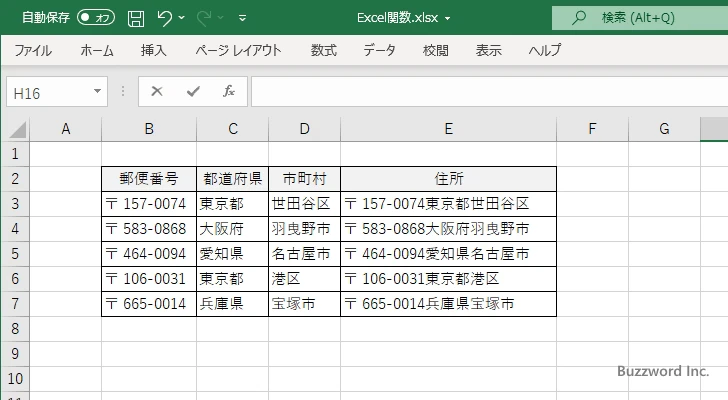
Task: Select column G header
Action: [664, 129]
